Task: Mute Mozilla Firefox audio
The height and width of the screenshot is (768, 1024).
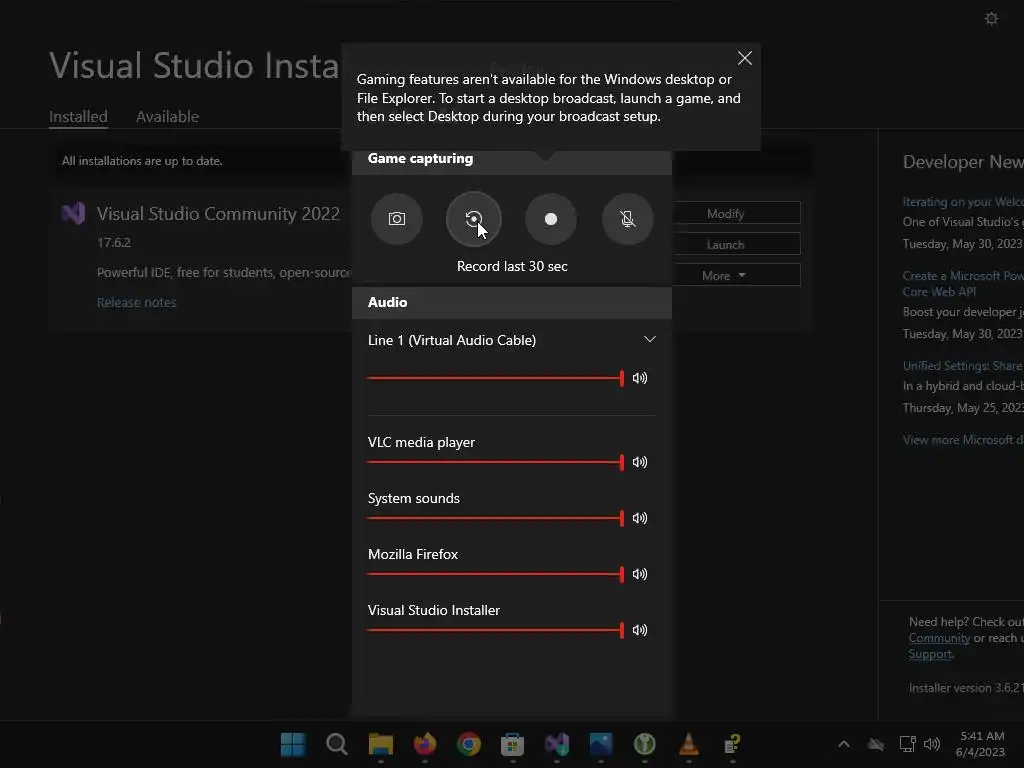Action: (640, 574)
